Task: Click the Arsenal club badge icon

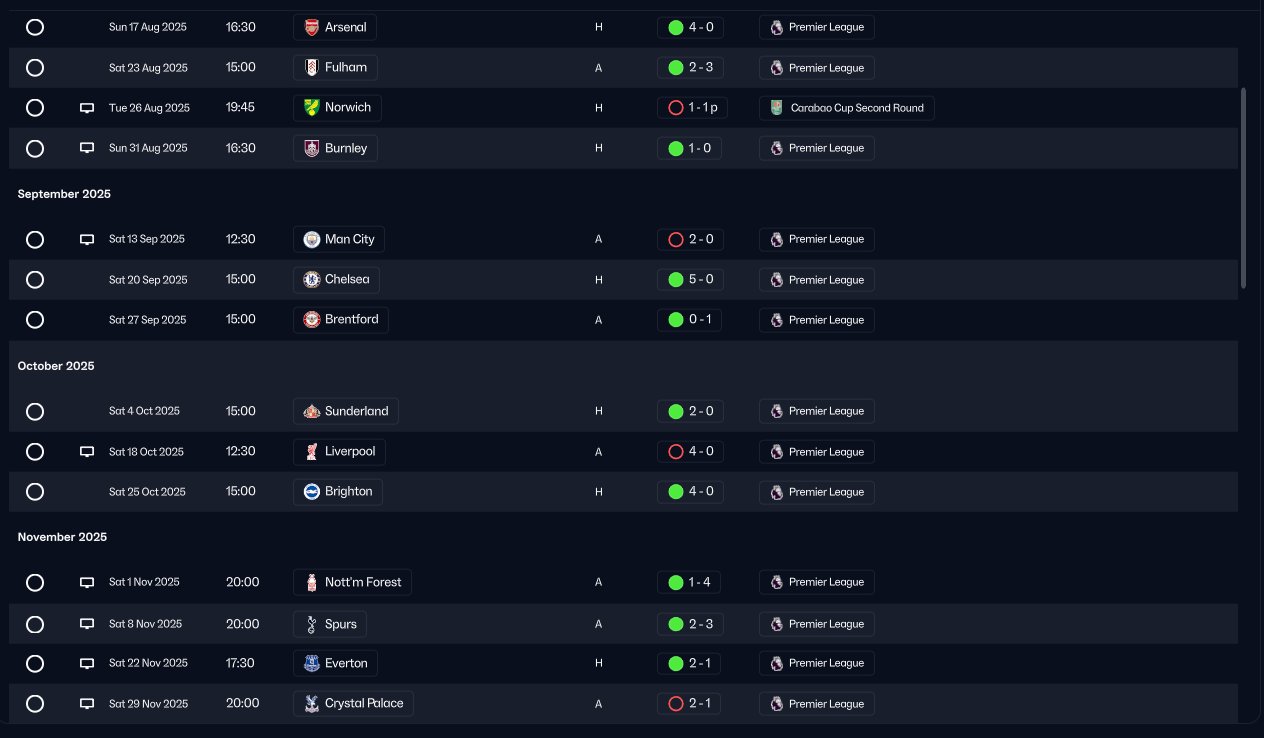Action: (312, 27)
